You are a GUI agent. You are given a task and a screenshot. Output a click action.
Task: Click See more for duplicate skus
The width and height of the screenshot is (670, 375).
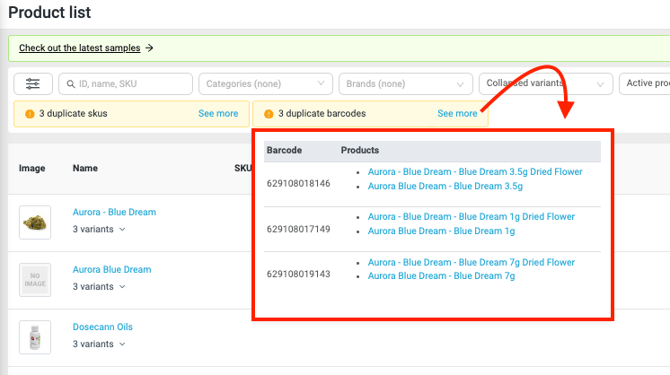tap(218, 114)
